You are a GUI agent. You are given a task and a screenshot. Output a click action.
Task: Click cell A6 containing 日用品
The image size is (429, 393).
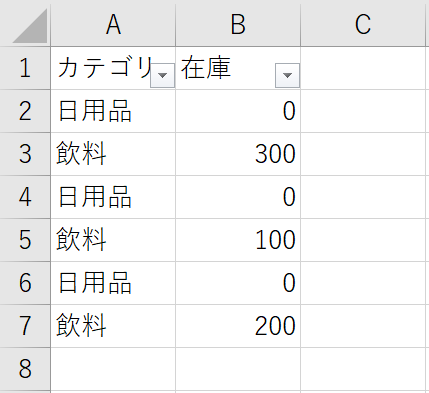(x=113, y=283)
